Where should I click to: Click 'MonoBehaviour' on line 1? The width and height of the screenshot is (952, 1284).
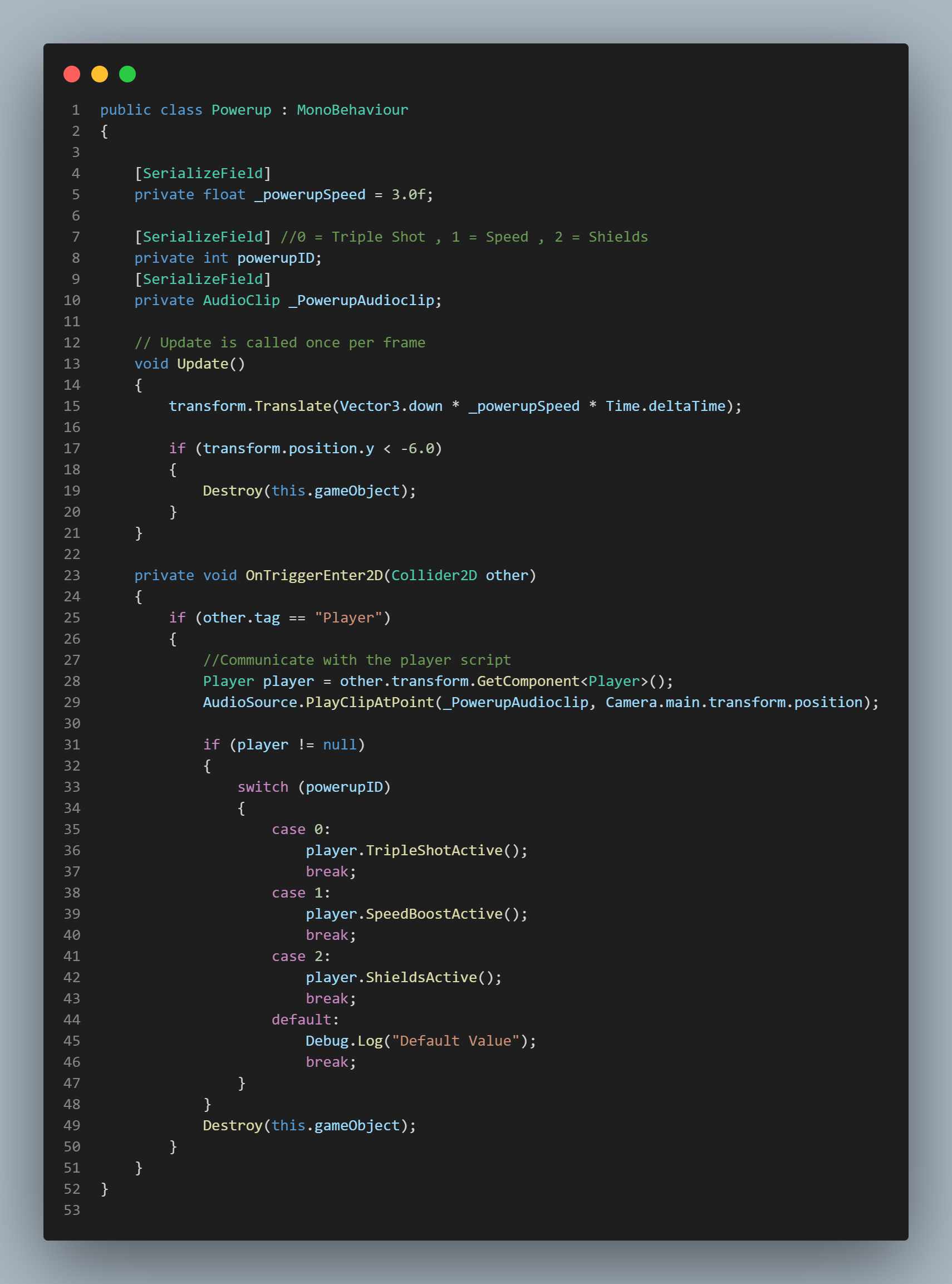352,110
